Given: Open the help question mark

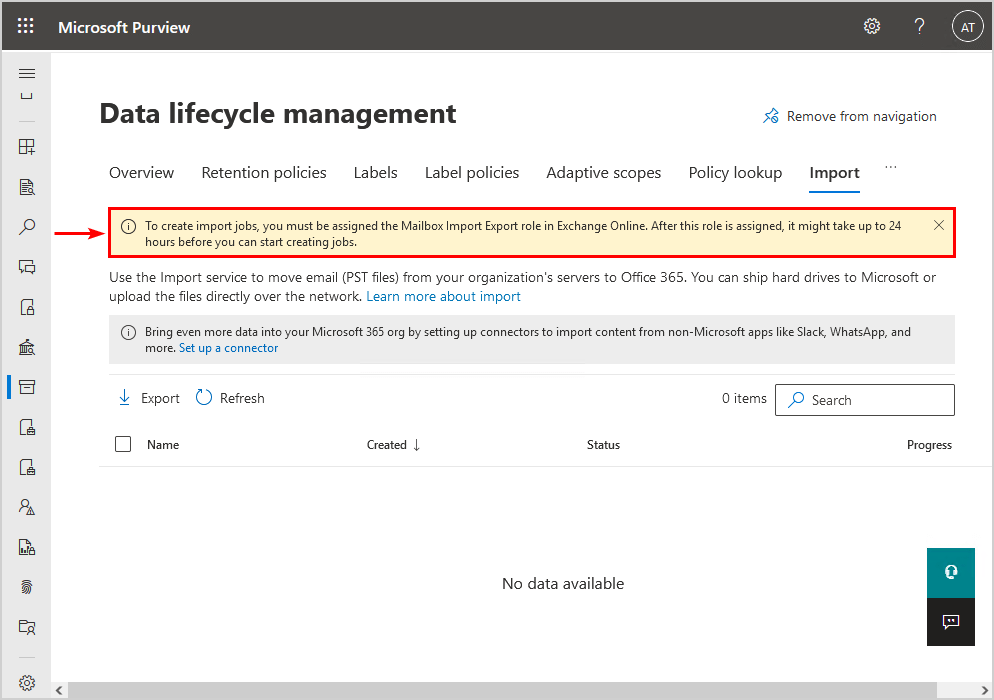Looking at the screenshot, I should coord(919,26).
